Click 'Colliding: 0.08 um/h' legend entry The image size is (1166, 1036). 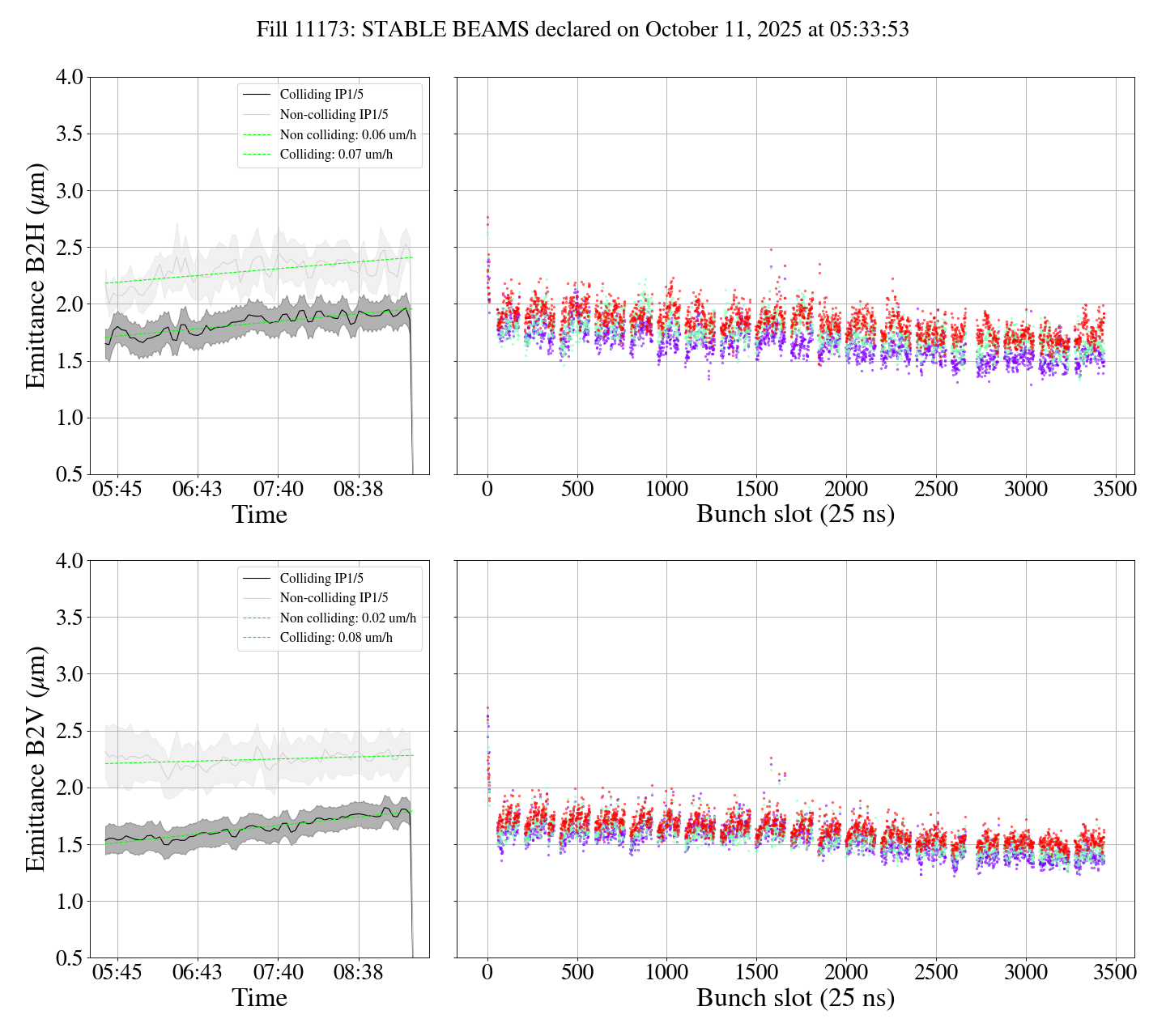click(336, 637)
